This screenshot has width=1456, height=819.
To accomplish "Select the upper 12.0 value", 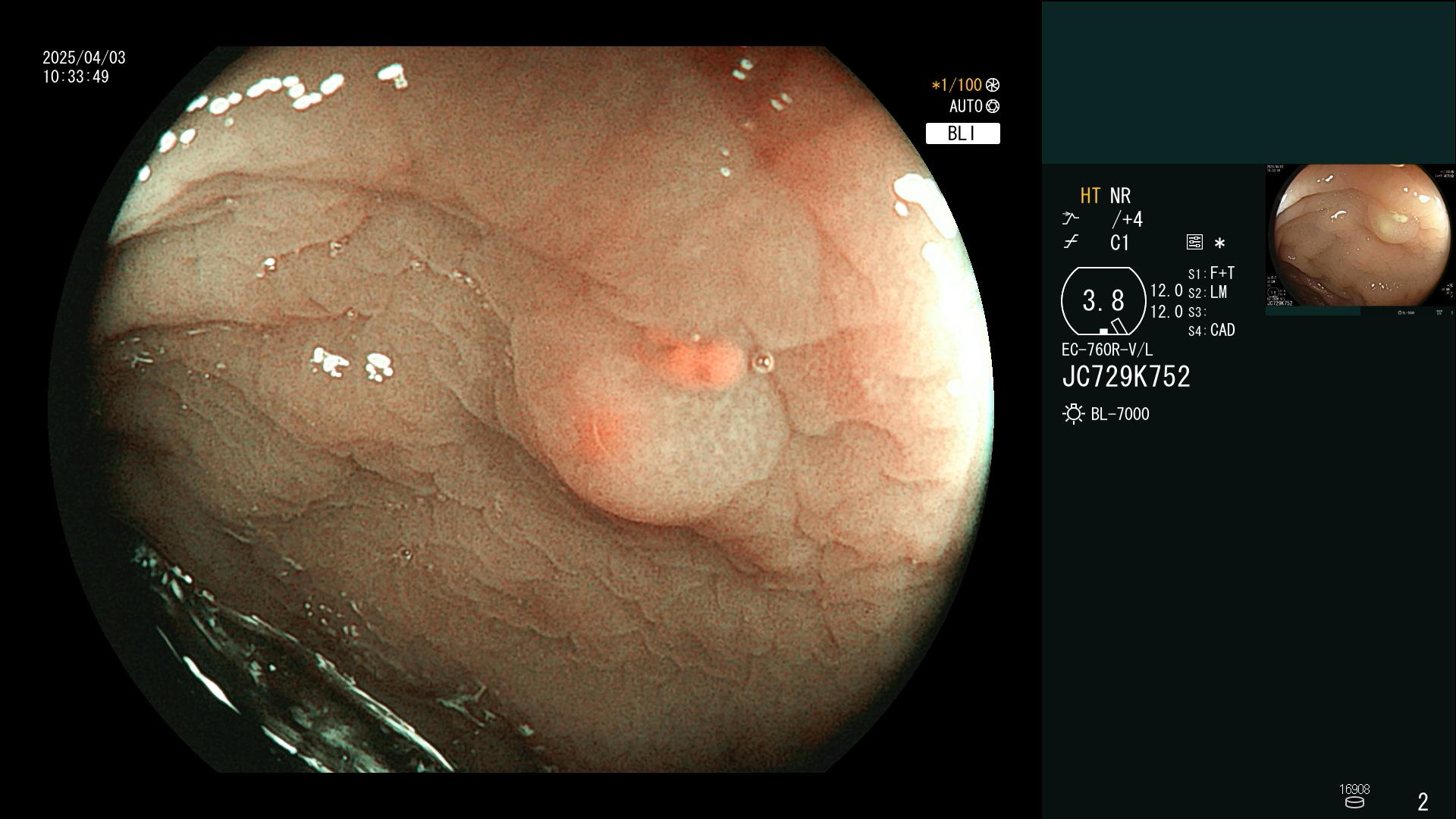I will tap(1166, 290).
